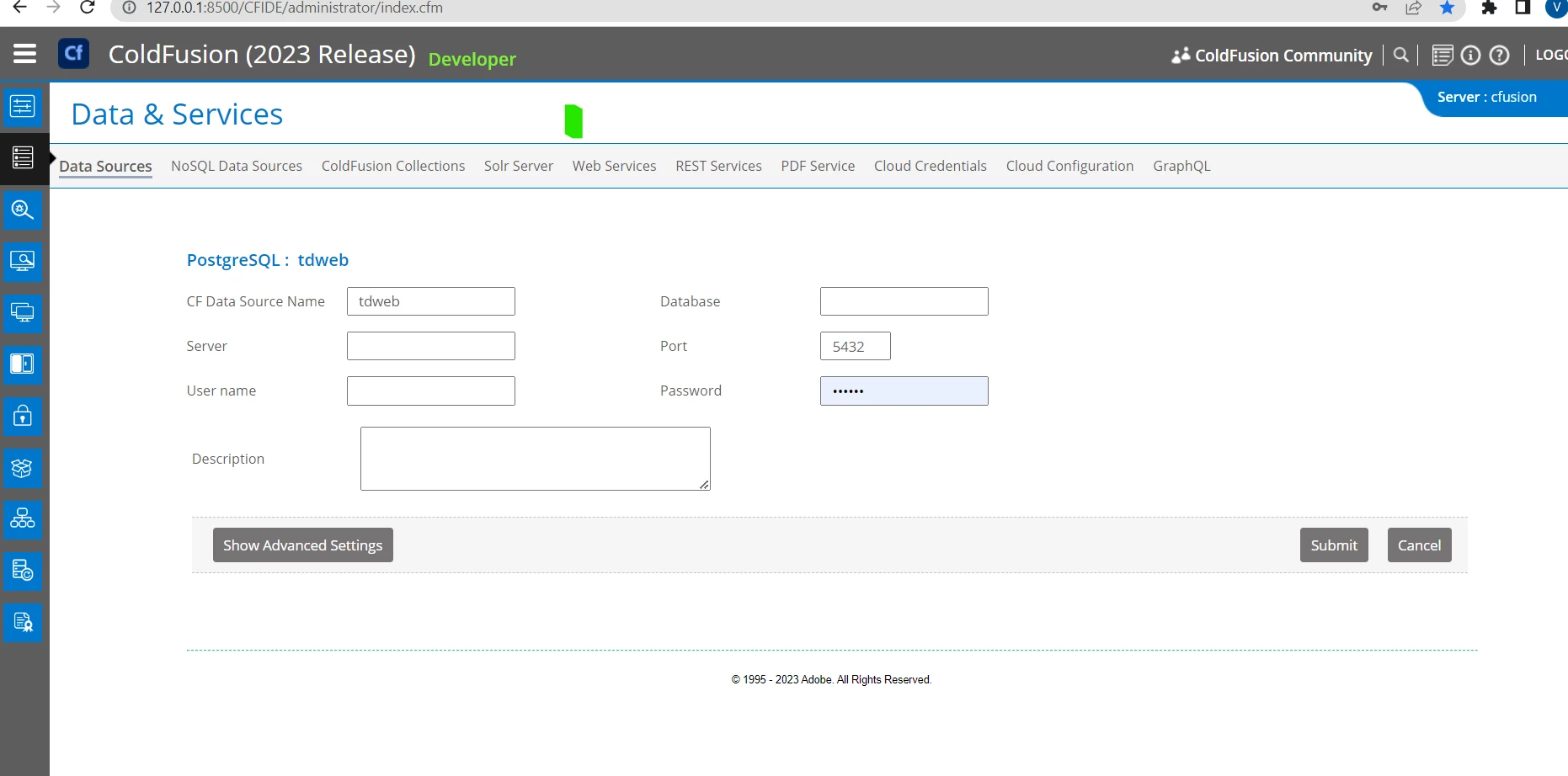The image size is (1568, 776).
Task: Open the help question mark icon
Action: [x=1499, y=56]
